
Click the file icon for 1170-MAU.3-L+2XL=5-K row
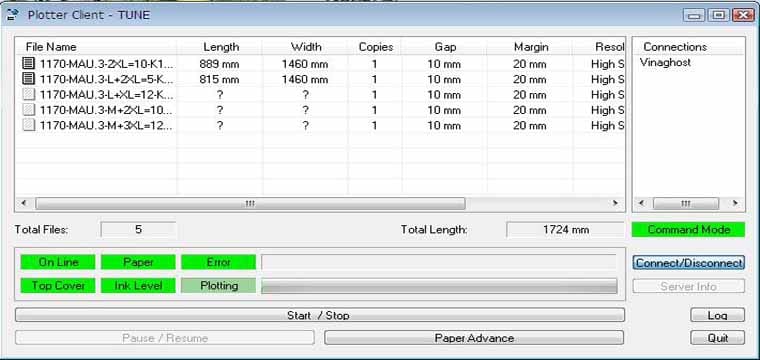point(29,79)
